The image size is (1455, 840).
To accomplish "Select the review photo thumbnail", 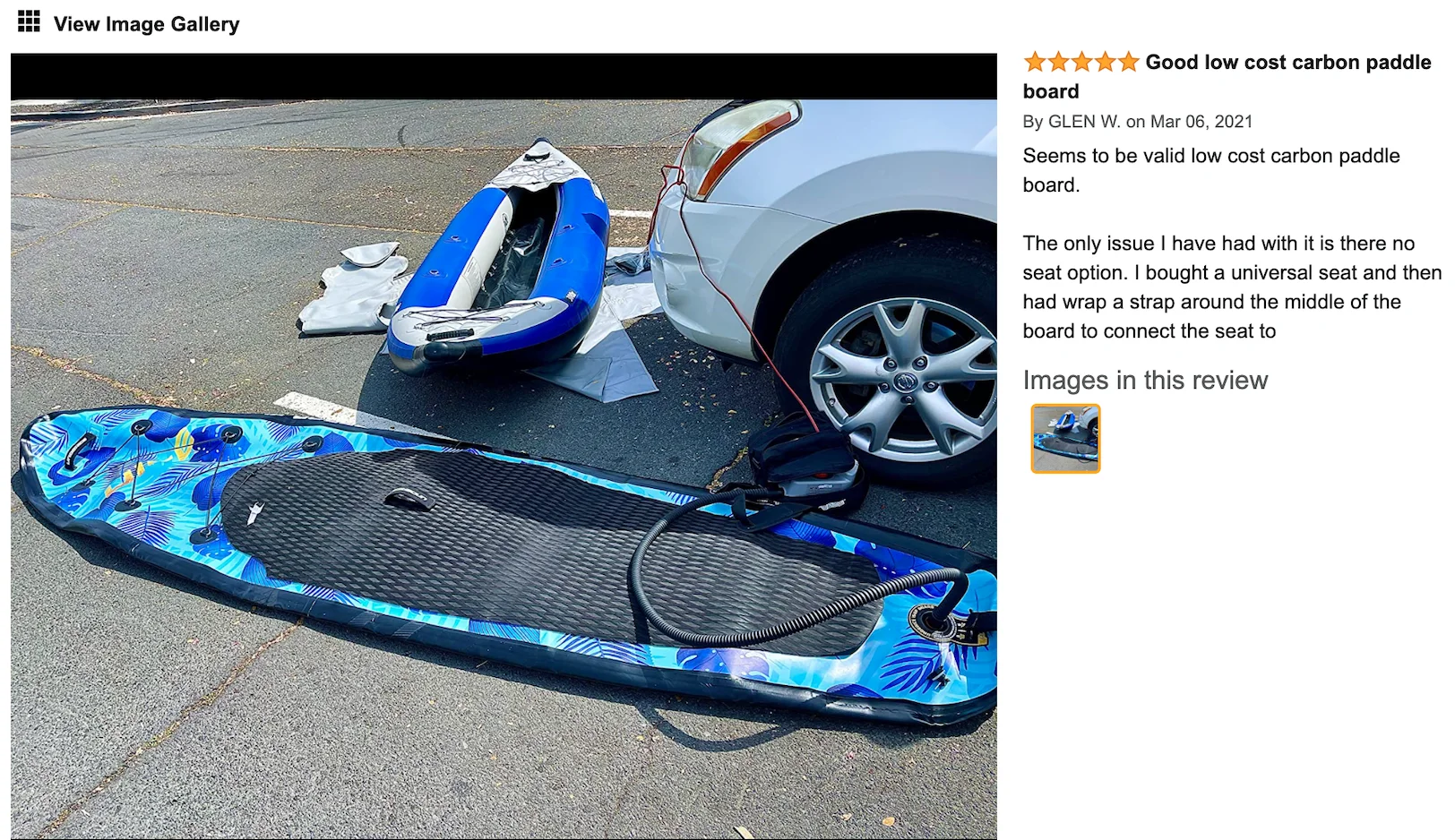I will point(1065,438).
